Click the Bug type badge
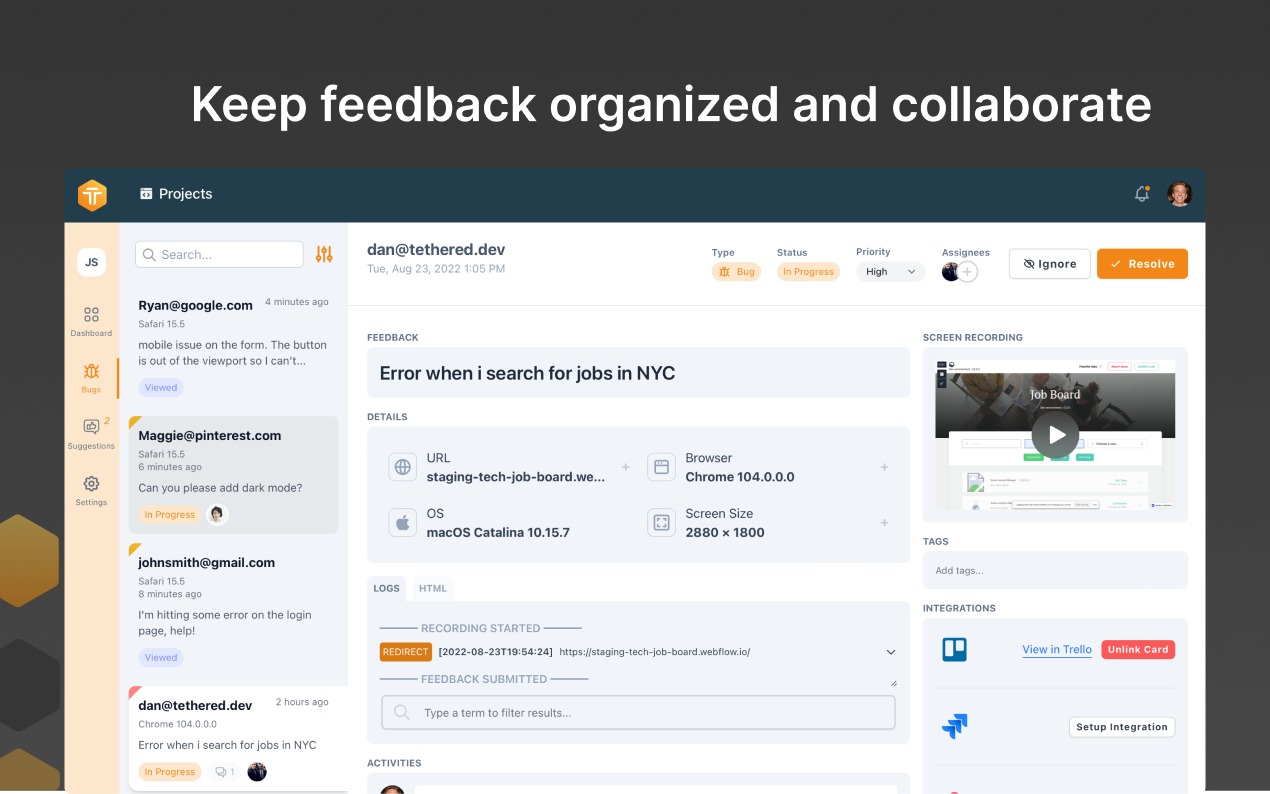 (736, 272)
